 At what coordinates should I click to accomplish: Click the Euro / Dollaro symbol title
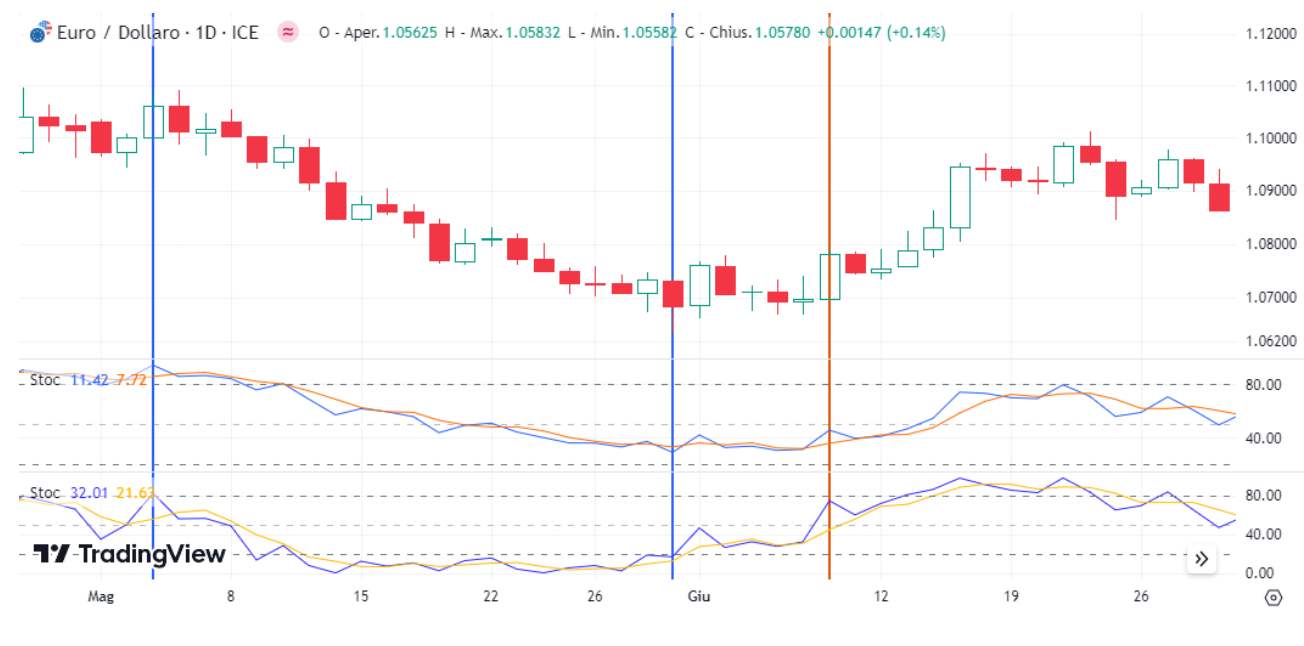coord(158,32)
